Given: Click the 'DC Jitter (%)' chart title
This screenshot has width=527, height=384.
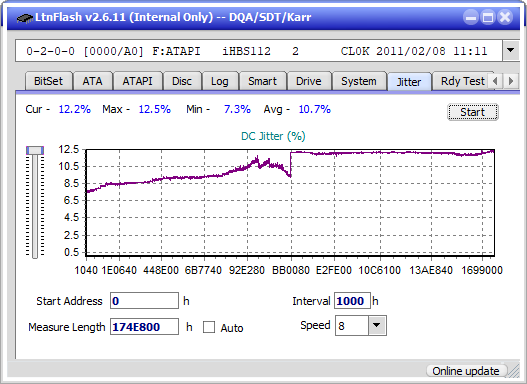Looking at the screenshot, I should [273, 136].
